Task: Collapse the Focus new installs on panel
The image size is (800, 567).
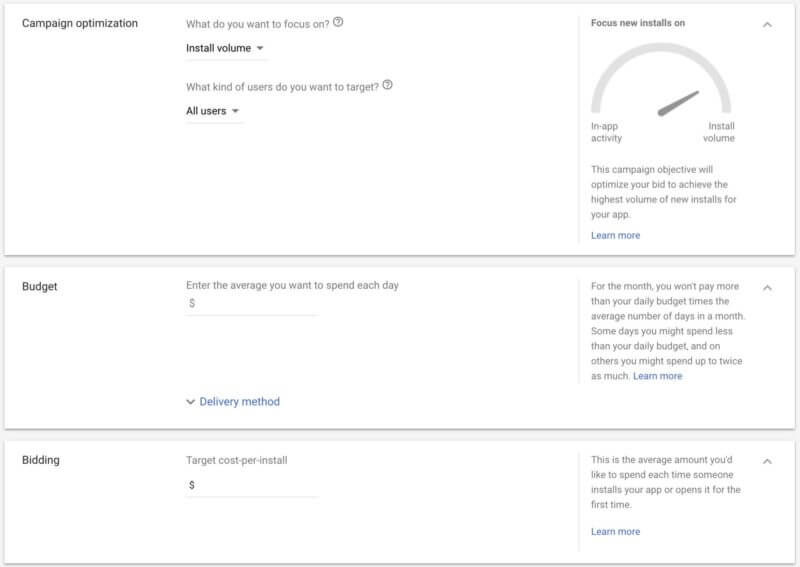Action: point(767,24)
